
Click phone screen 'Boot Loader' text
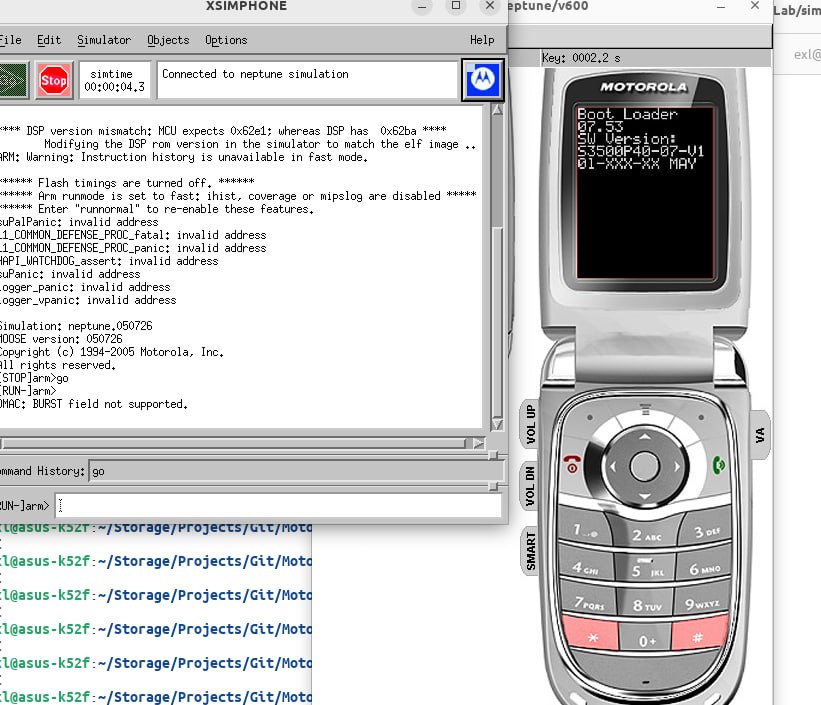[627, 114]
